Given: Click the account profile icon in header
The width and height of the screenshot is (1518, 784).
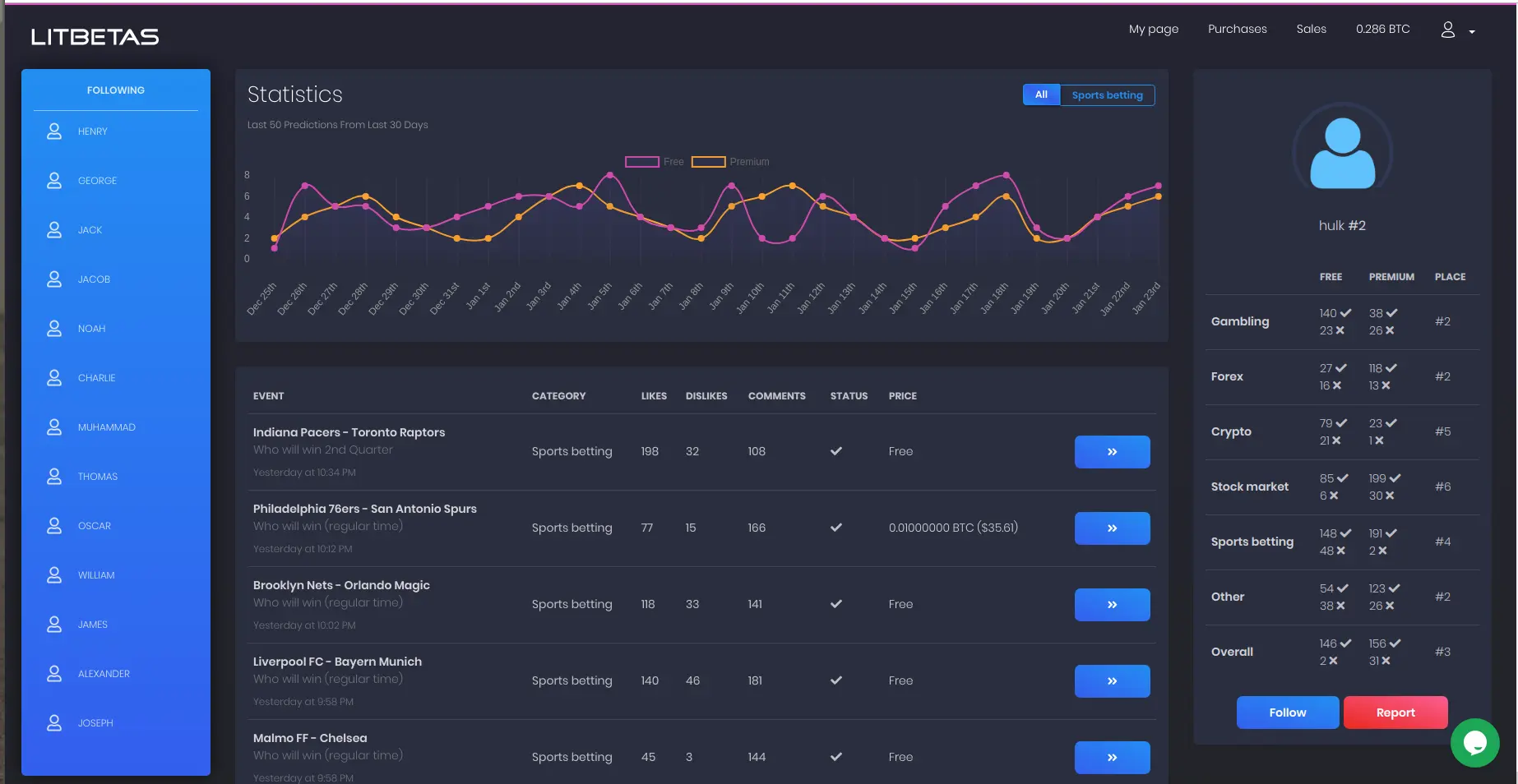Looking at the screenshot, I should [1448, 30].
